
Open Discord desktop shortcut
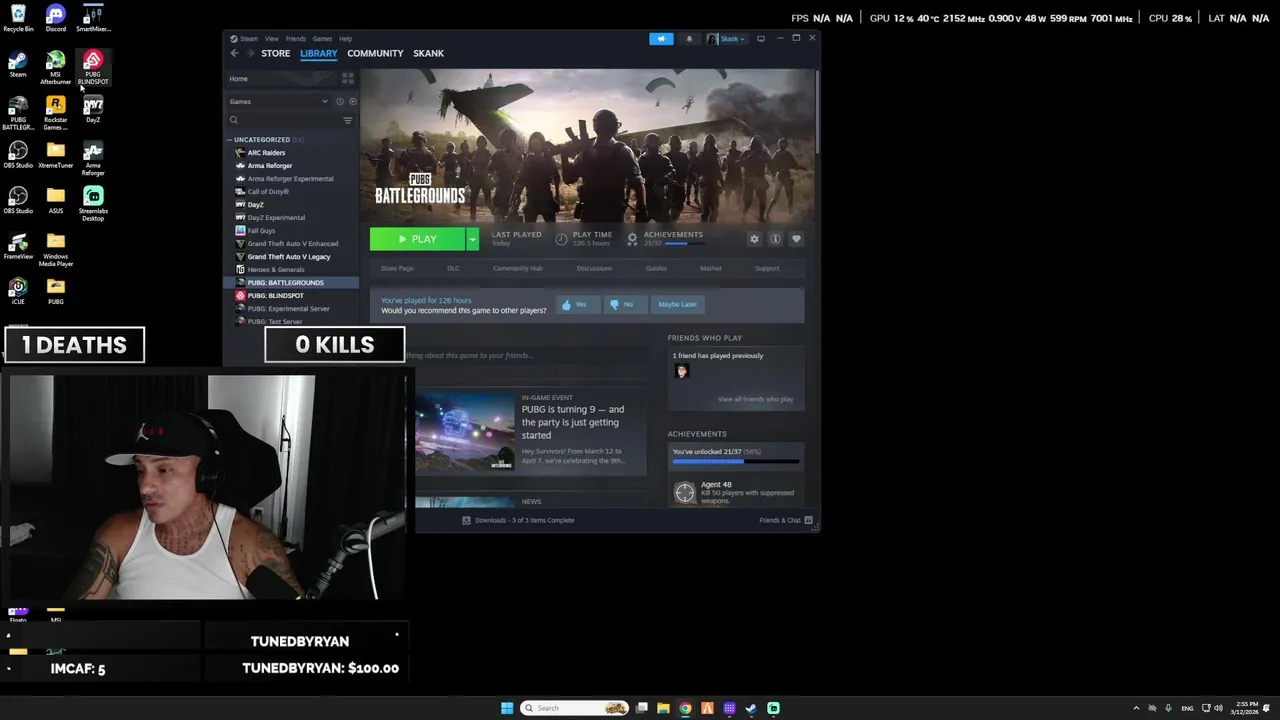[x=56, y=18]
